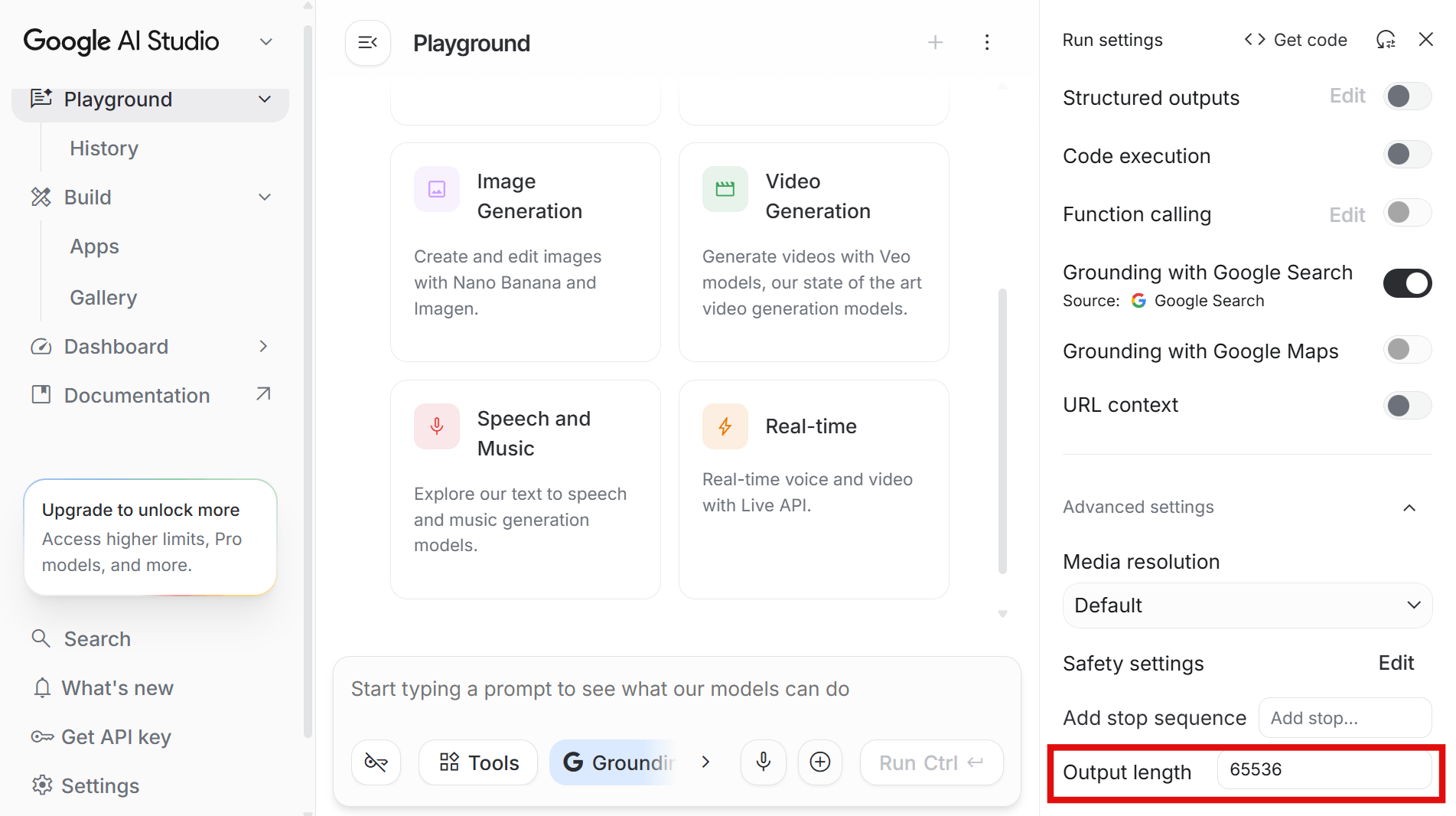Screen dimensions: 1456x816
Task: Click the 'Google Search' source text
Action: pyautogui.click(x=1209, y=301)
